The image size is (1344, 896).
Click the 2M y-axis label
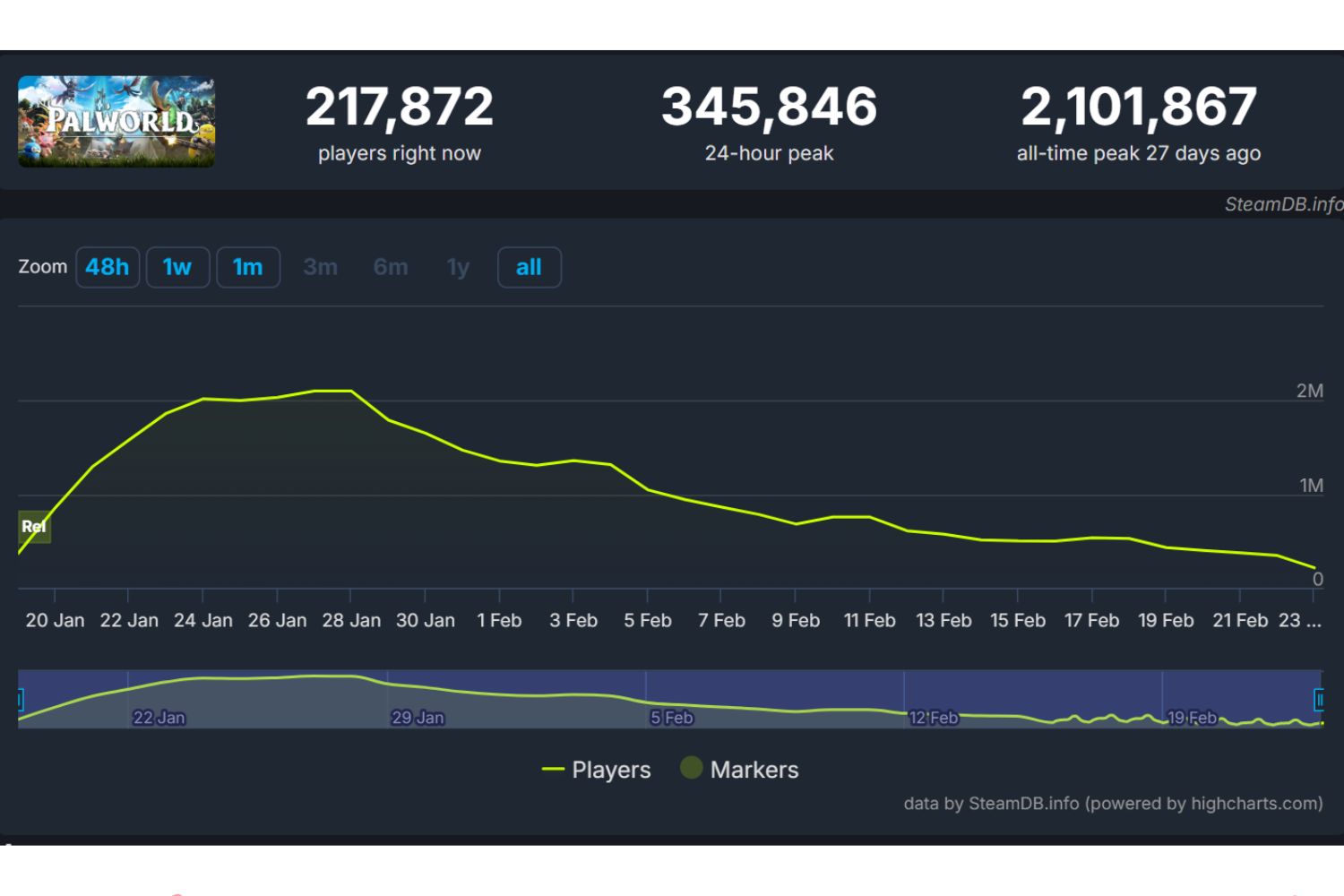coord(1310,391)
